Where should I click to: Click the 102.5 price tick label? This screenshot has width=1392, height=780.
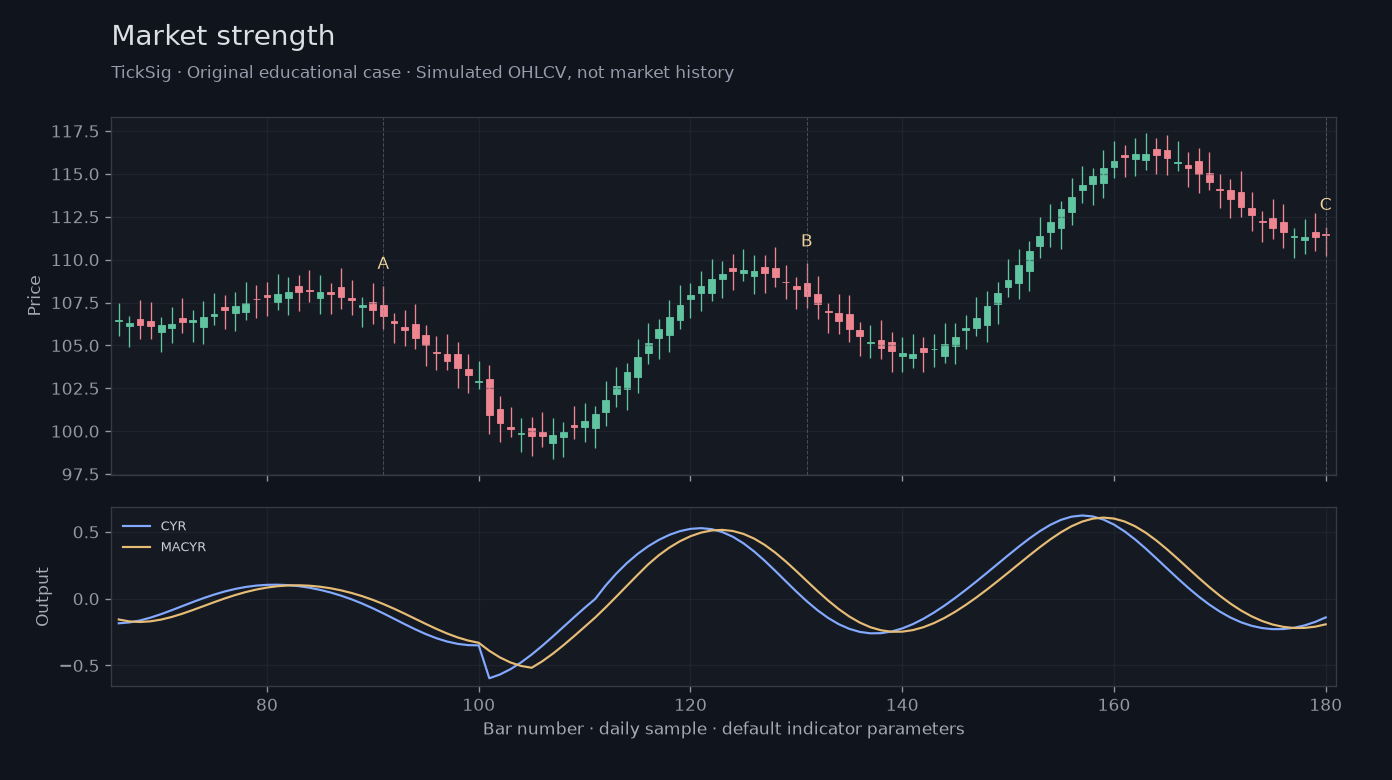click(76, 389)
